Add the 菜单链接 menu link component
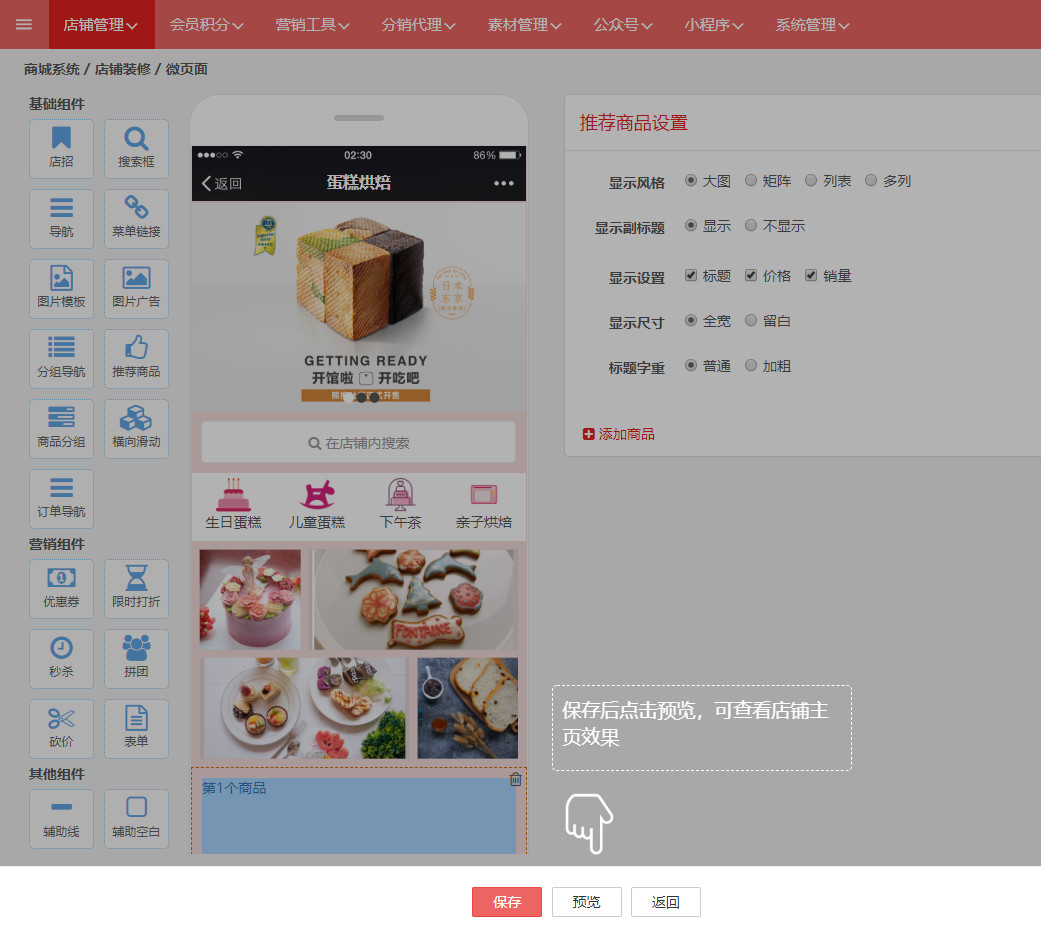Viewport: 1041px width, 929px height. [x=136, y=219]
